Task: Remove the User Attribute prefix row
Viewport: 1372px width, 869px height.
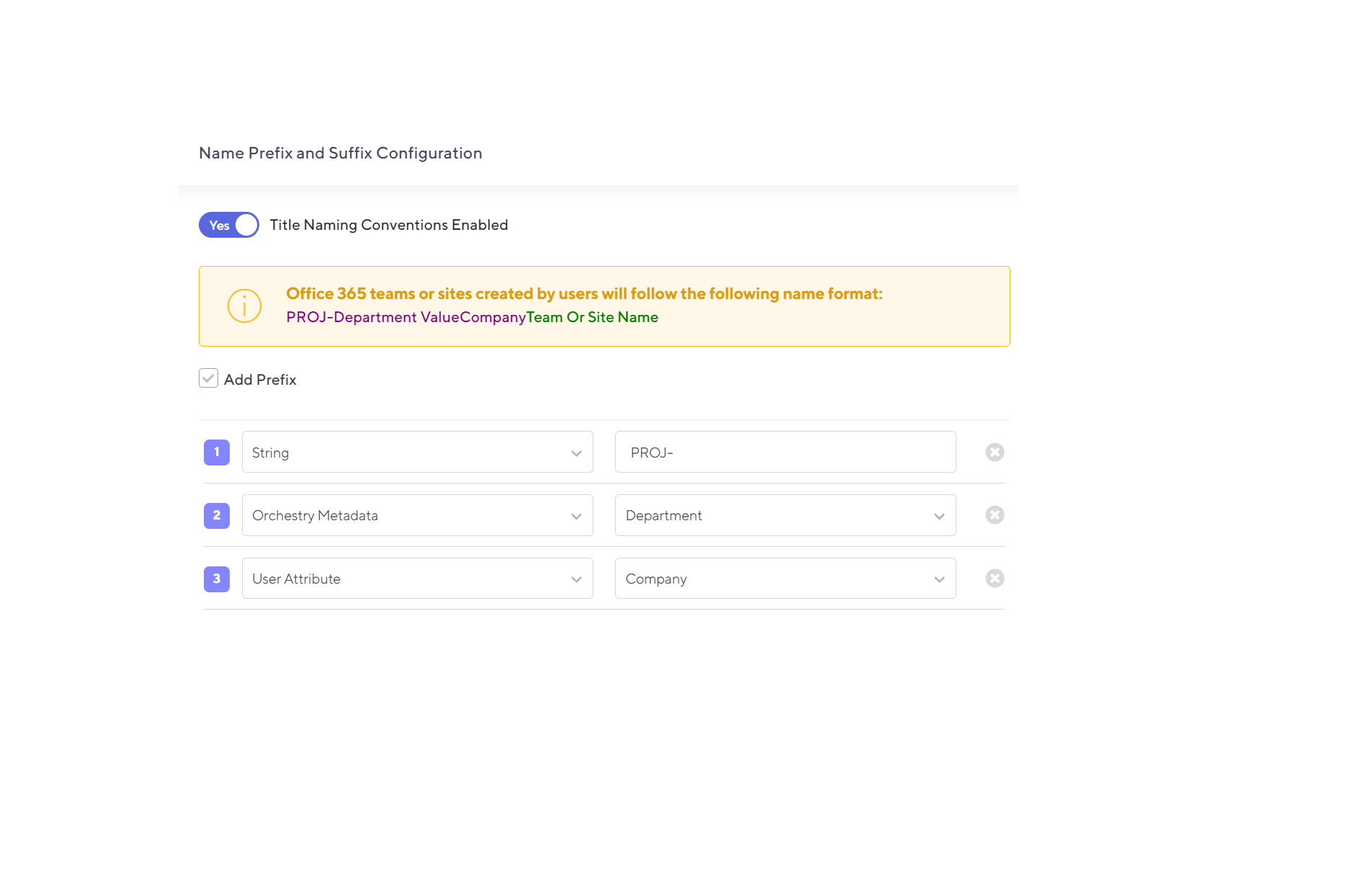Action: 995,578
